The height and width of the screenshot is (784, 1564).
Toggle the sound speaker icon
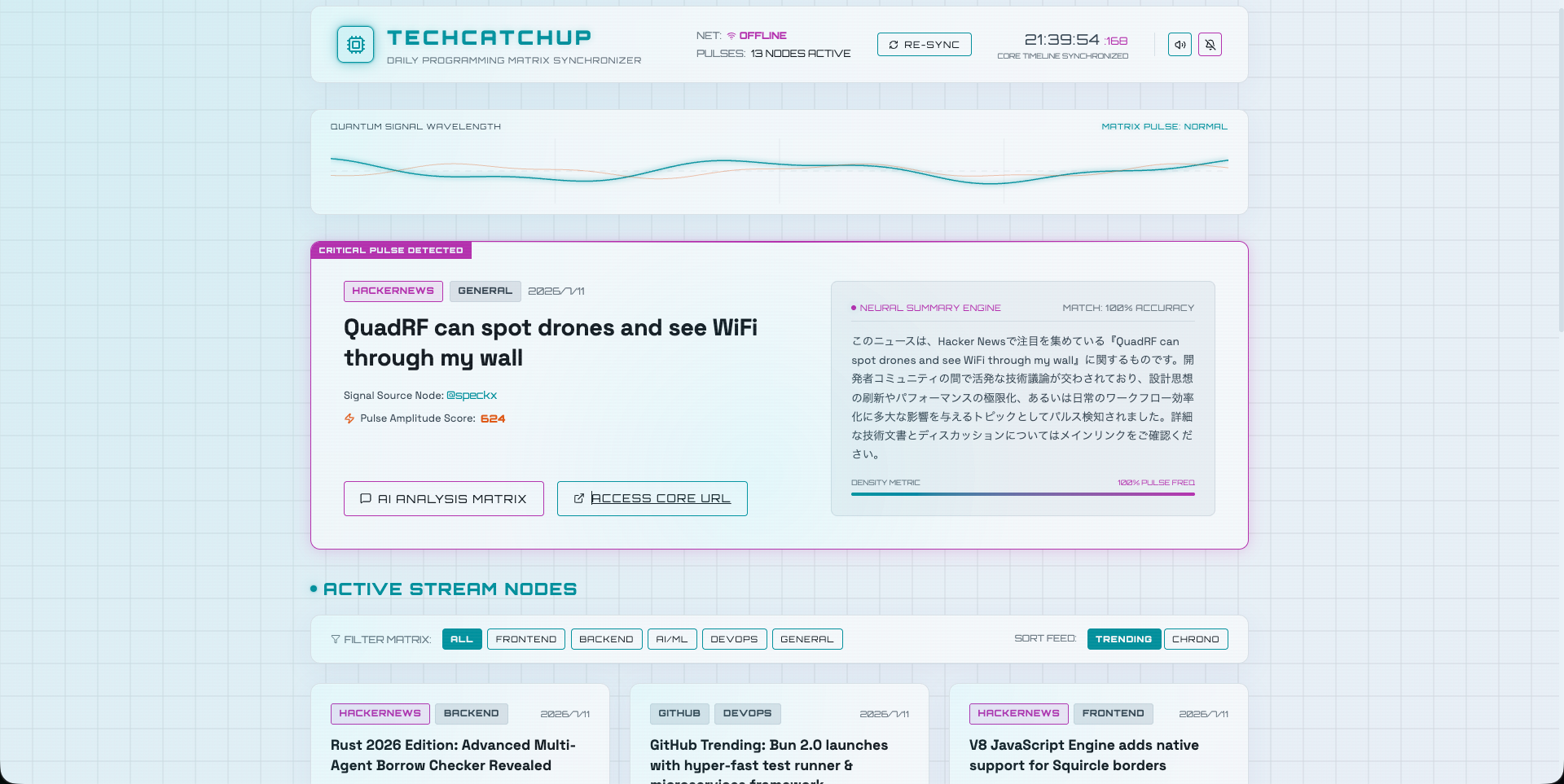(x=1180, y=45)
